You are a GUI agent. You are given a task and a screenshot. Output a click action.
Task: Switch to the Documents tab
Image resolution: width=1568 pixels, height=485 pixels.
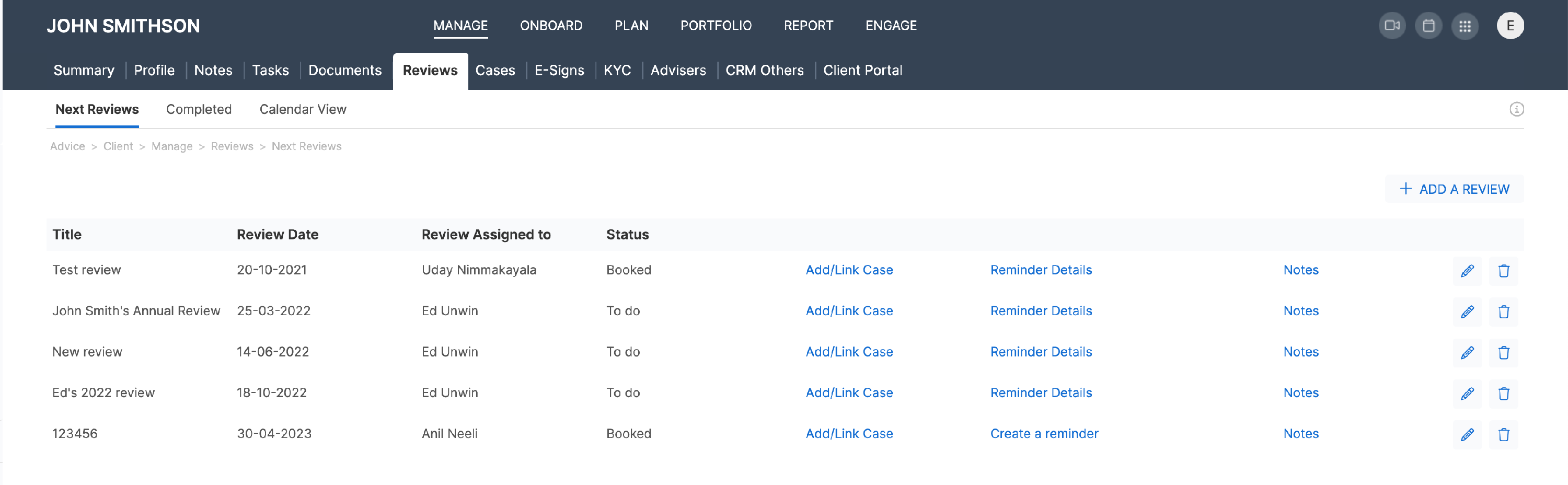[x=344, y=71]
